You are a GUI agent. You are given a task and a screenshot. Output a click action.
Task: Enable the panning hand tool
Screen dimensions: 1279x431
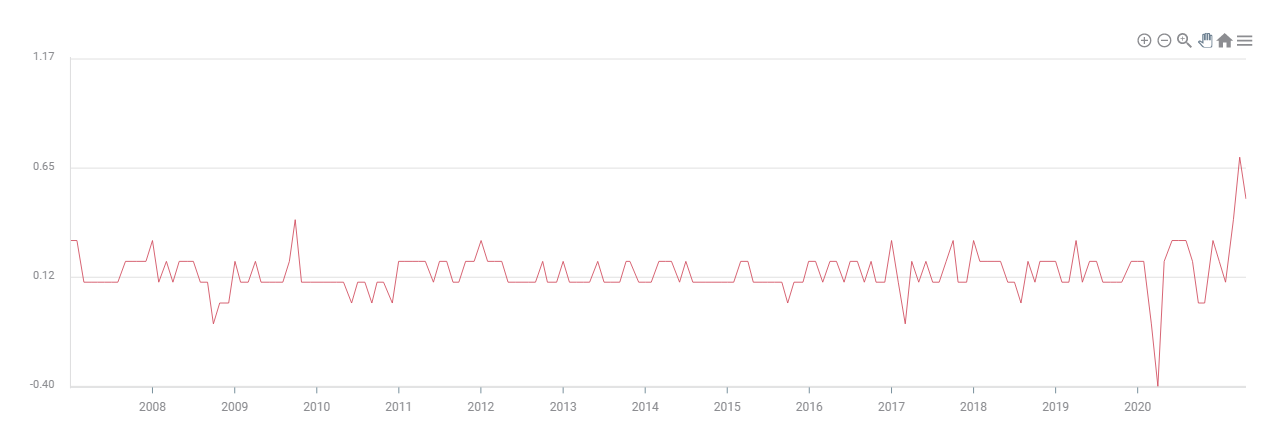click(1205, 41)
